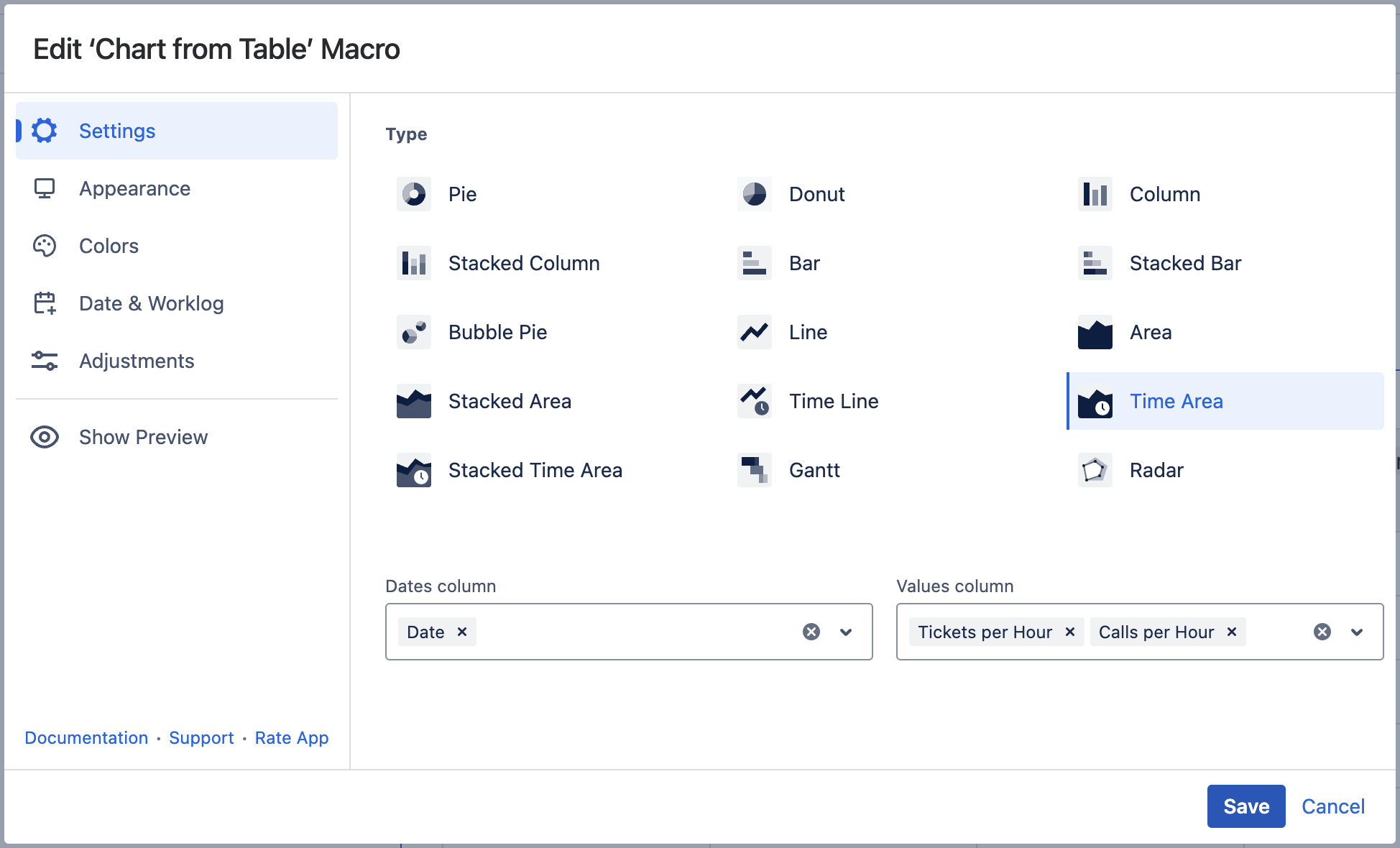1400x848 pixels.
Task: Open the Appearance settings tab
Action: pyautogui.click(x=134, y=188)
